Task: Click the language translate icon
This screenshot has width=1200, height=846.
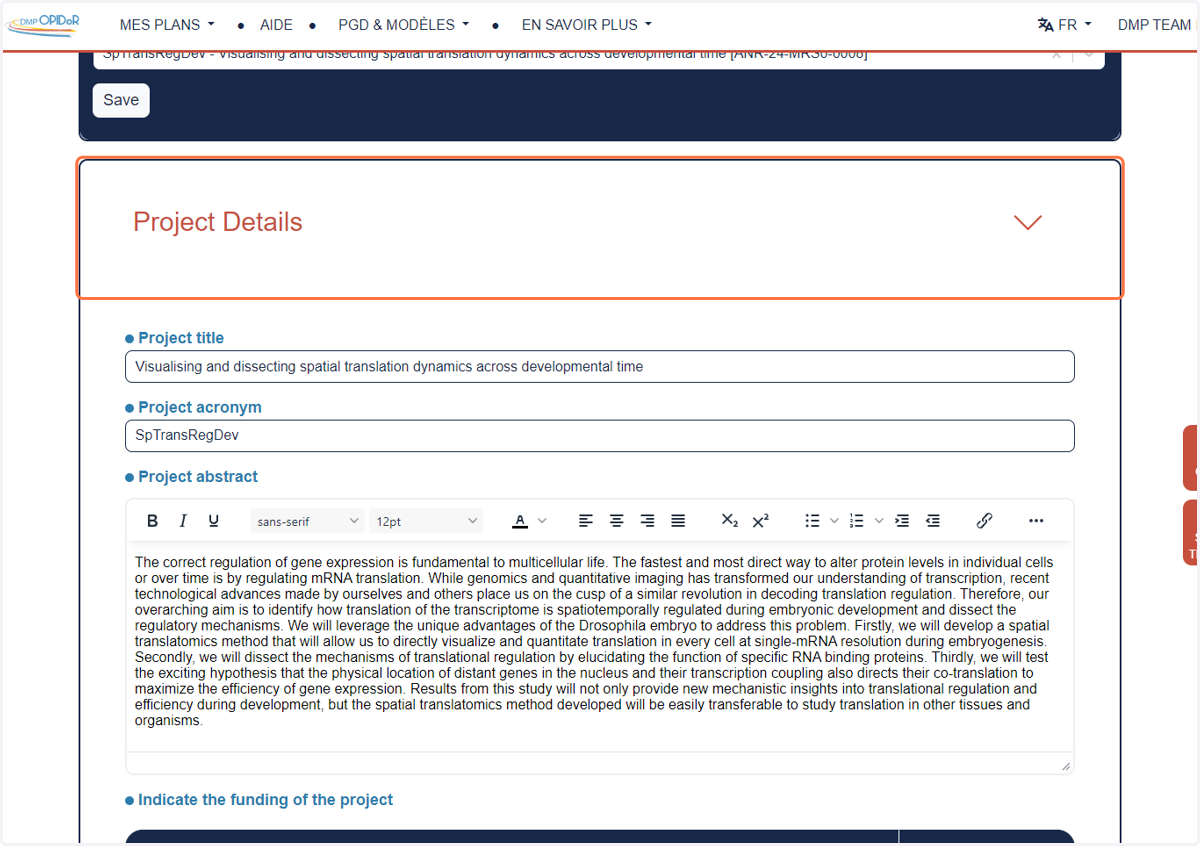Action: point(1045,25)
